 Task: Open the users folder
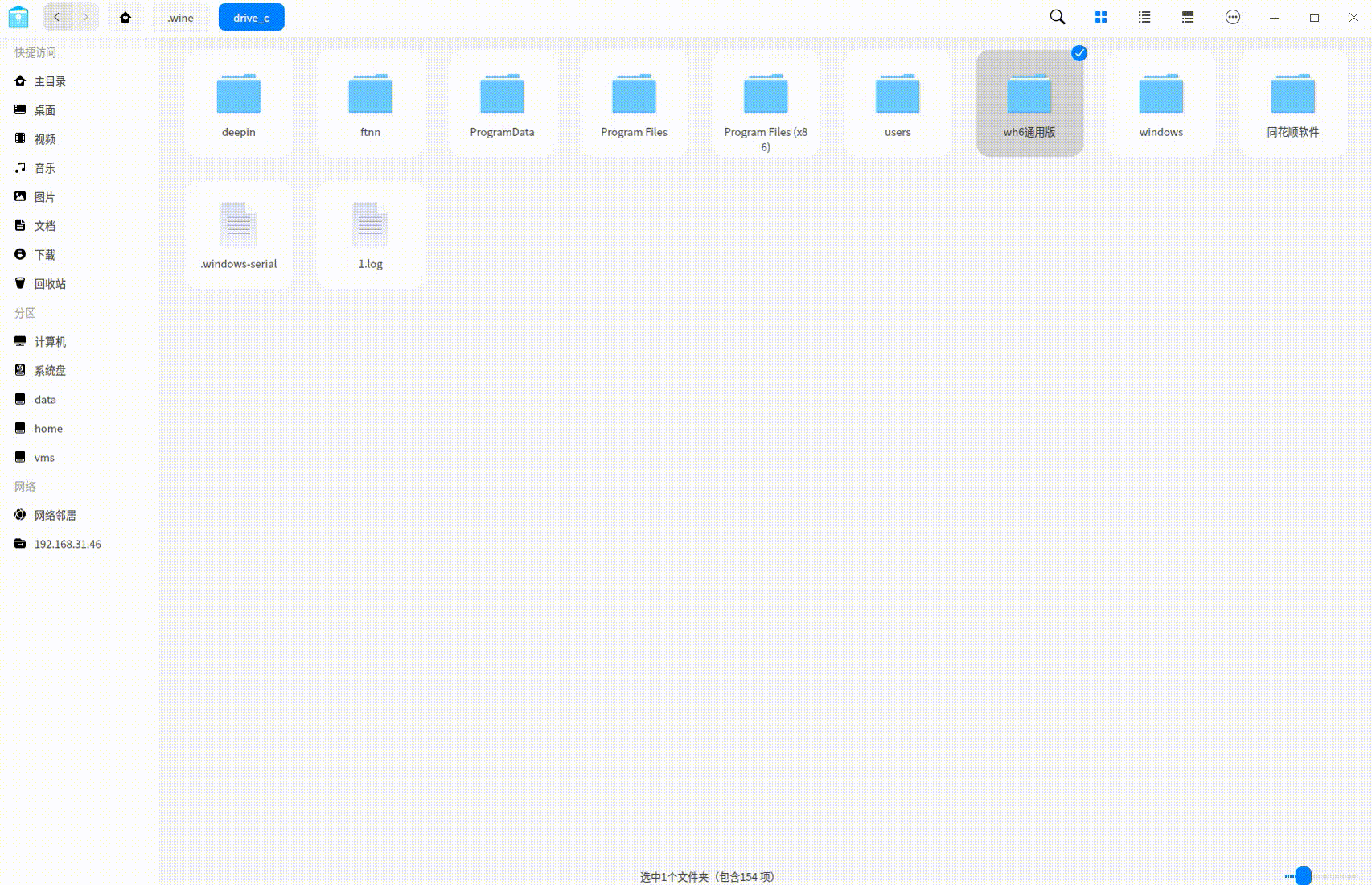click(898, 104)
